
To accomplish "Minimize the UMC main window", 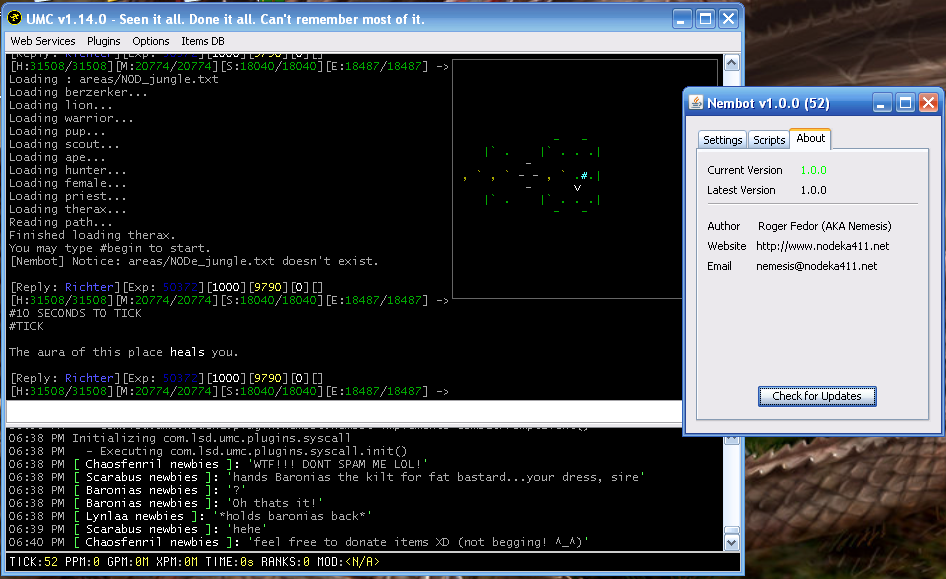I will [x=682, y=19].
